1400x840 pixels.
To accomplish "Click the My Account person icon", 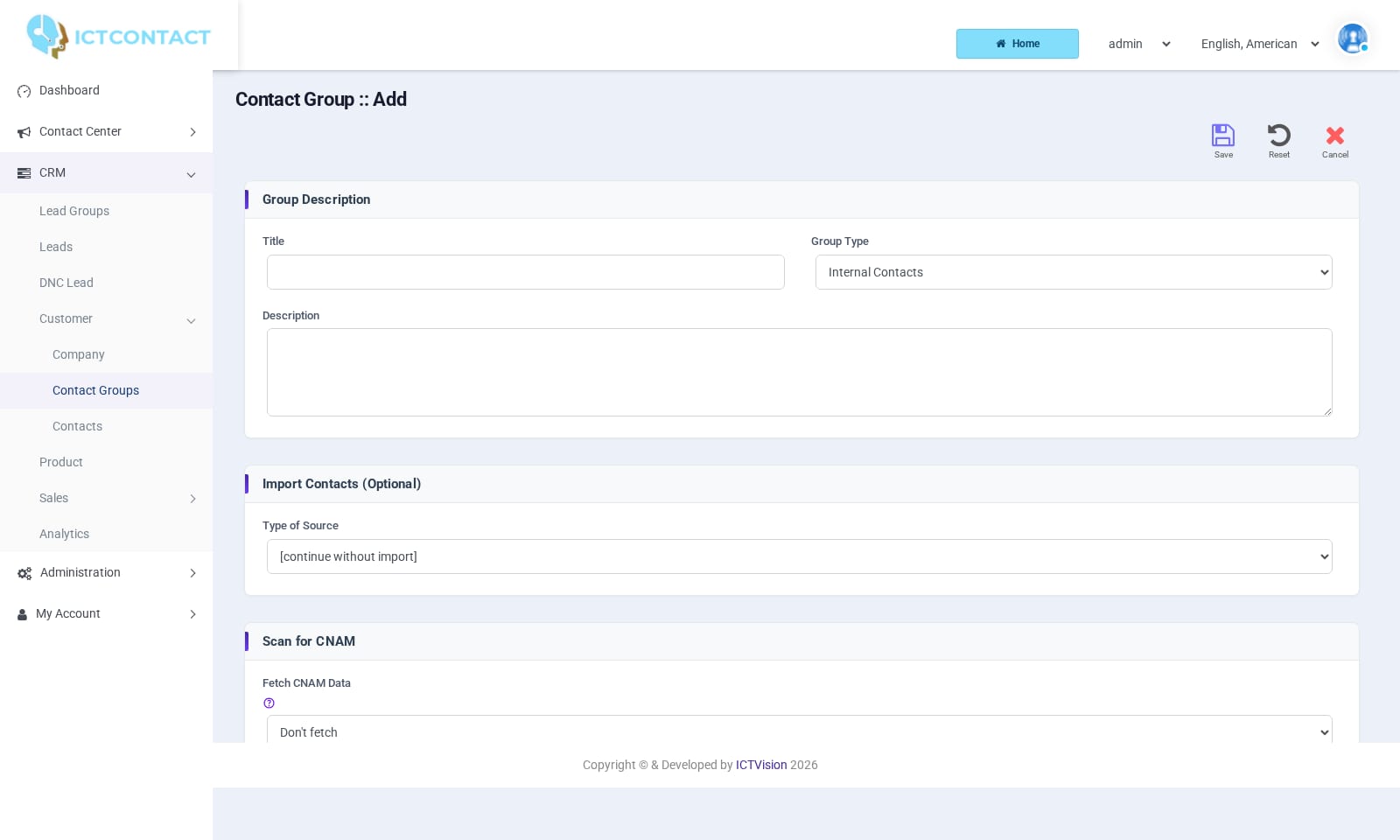I will click(x=23, y=614).
